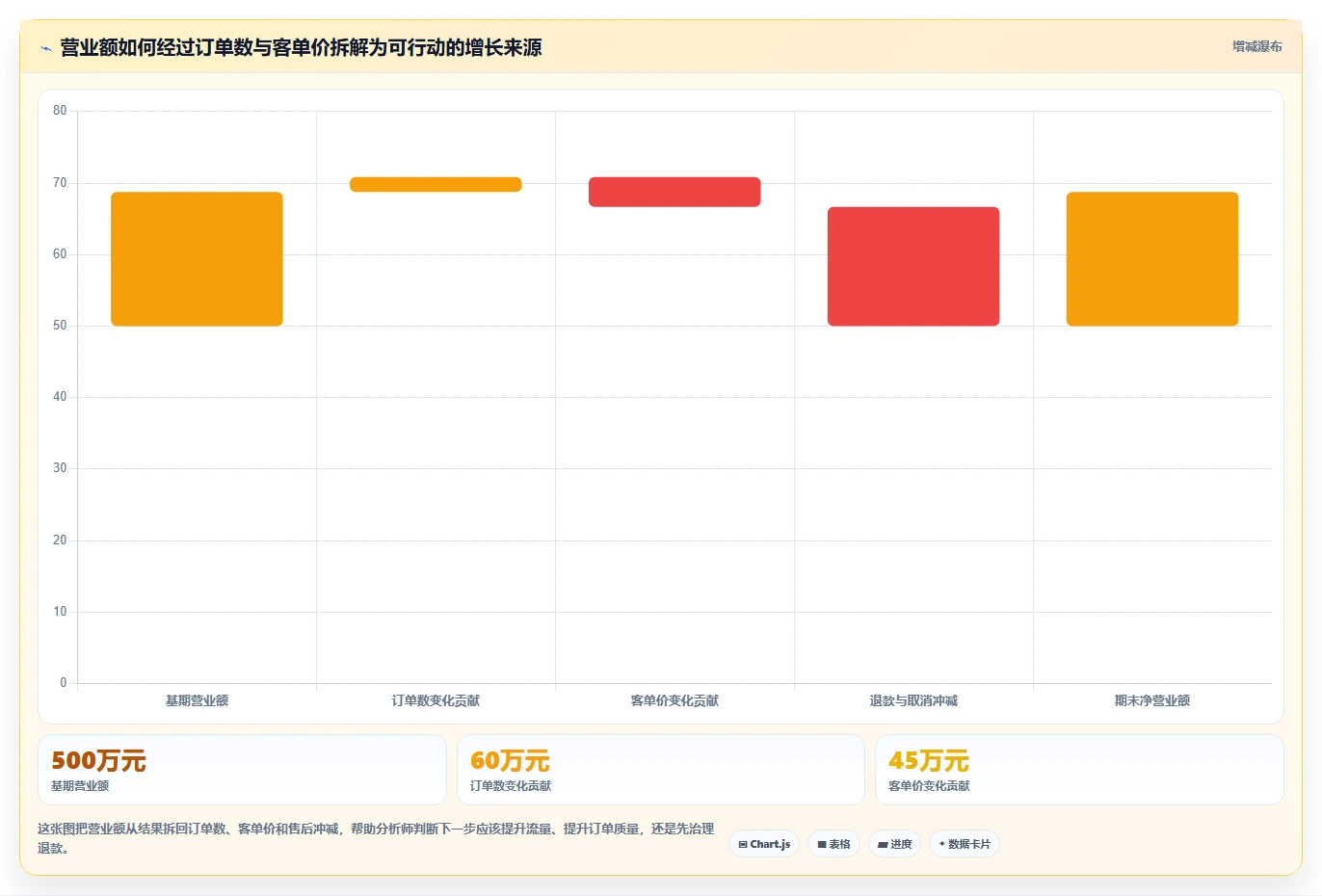Click the 客单价变化贡献 red bar

click(674, 192)
